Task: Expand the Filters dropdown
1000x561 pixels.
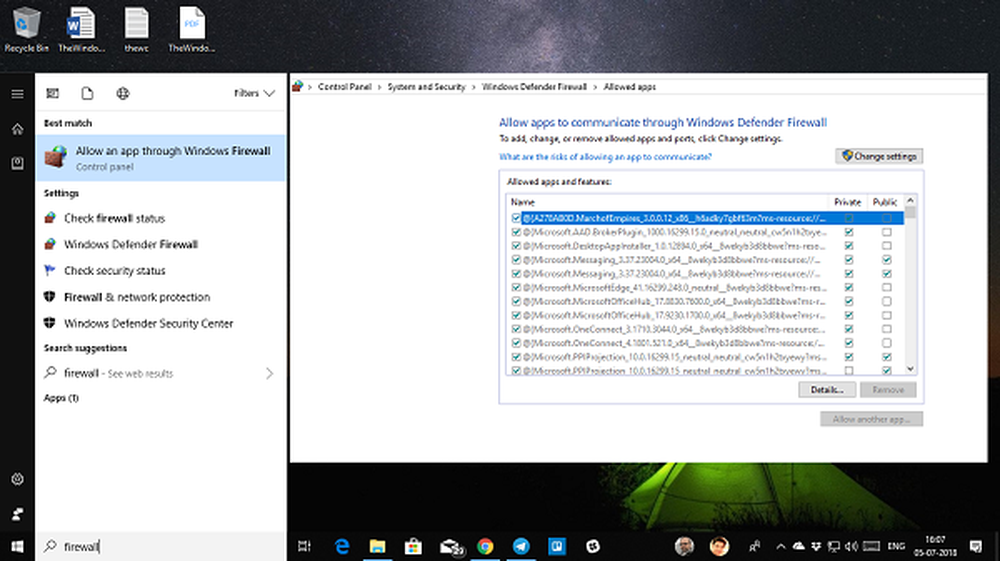Action: [254, 93]
